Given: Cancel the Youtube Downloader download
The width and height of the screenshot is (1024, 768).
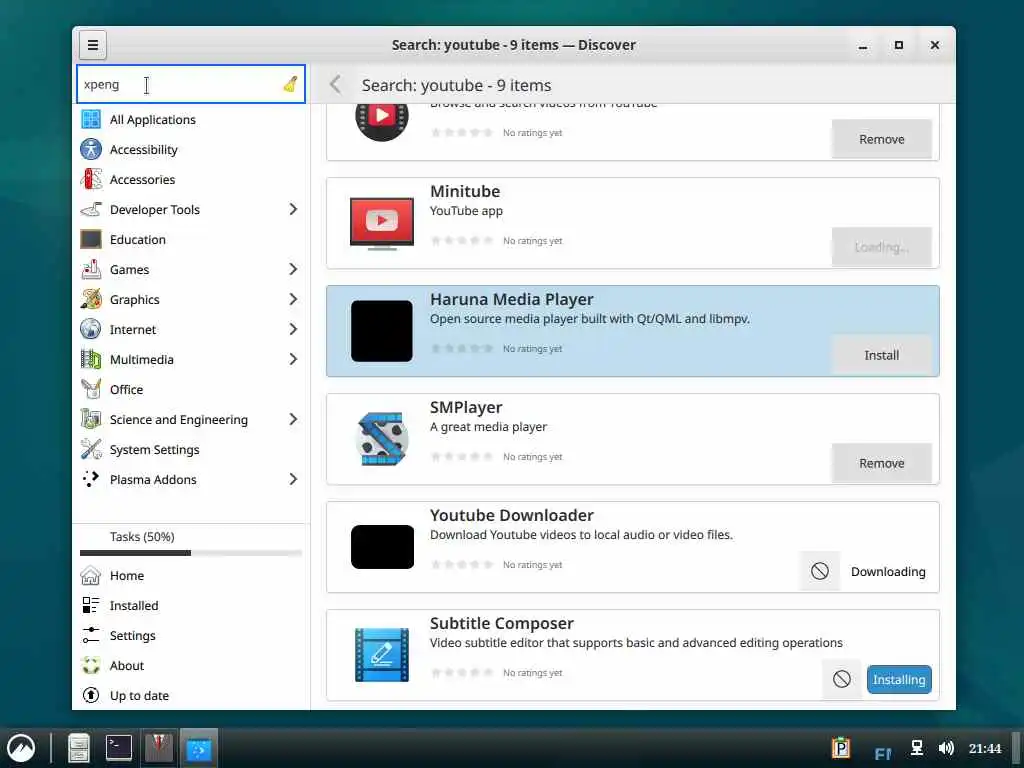Looking at the screenshot, I should click(x=820, y=571).
